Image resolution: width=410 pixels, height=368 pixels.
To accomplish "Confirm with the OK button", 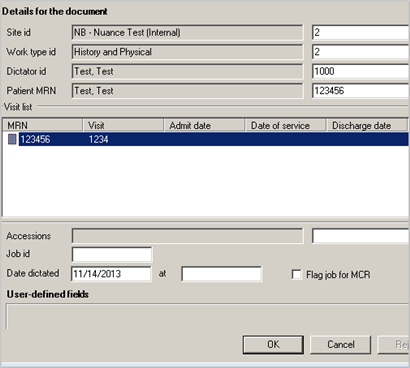I will (273, 344).
